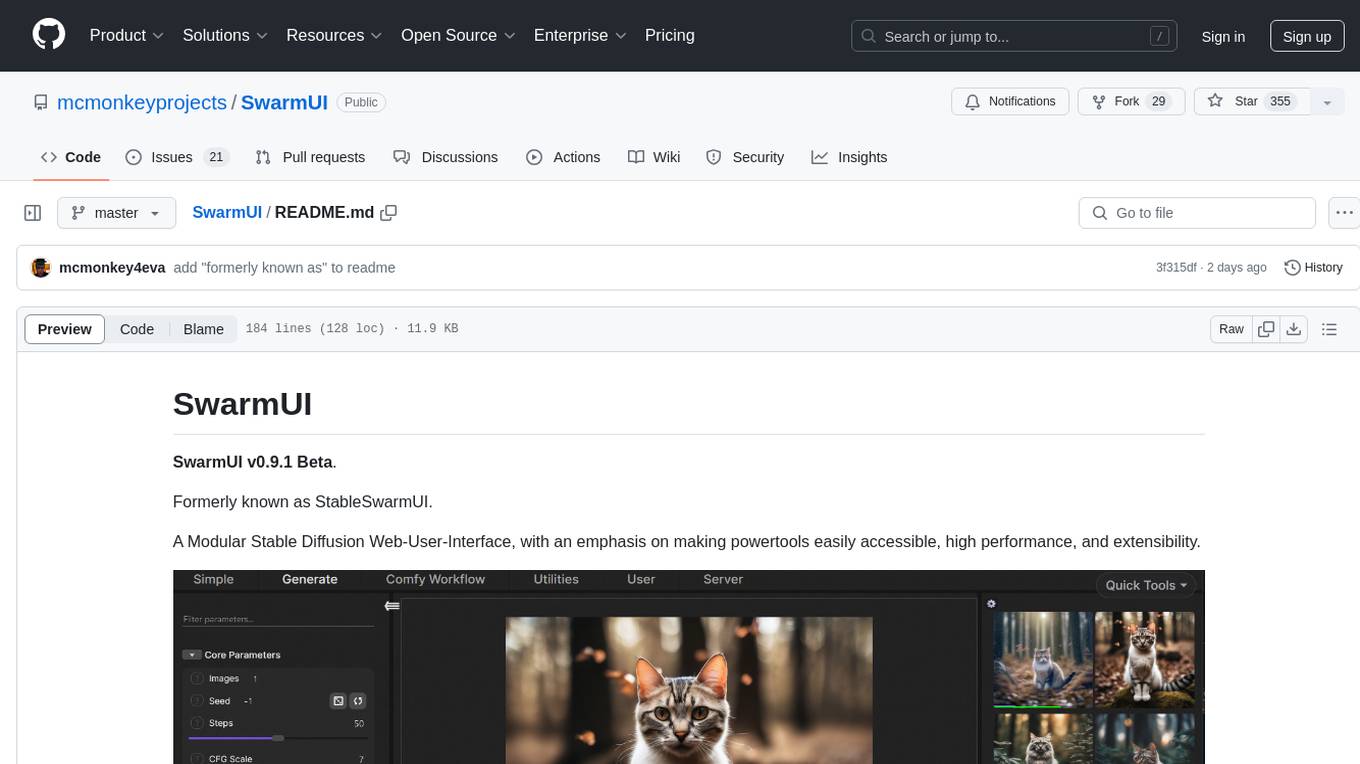The image size is (1360, 764).
Task: Open the master branch selector
Action: [116, 213]
